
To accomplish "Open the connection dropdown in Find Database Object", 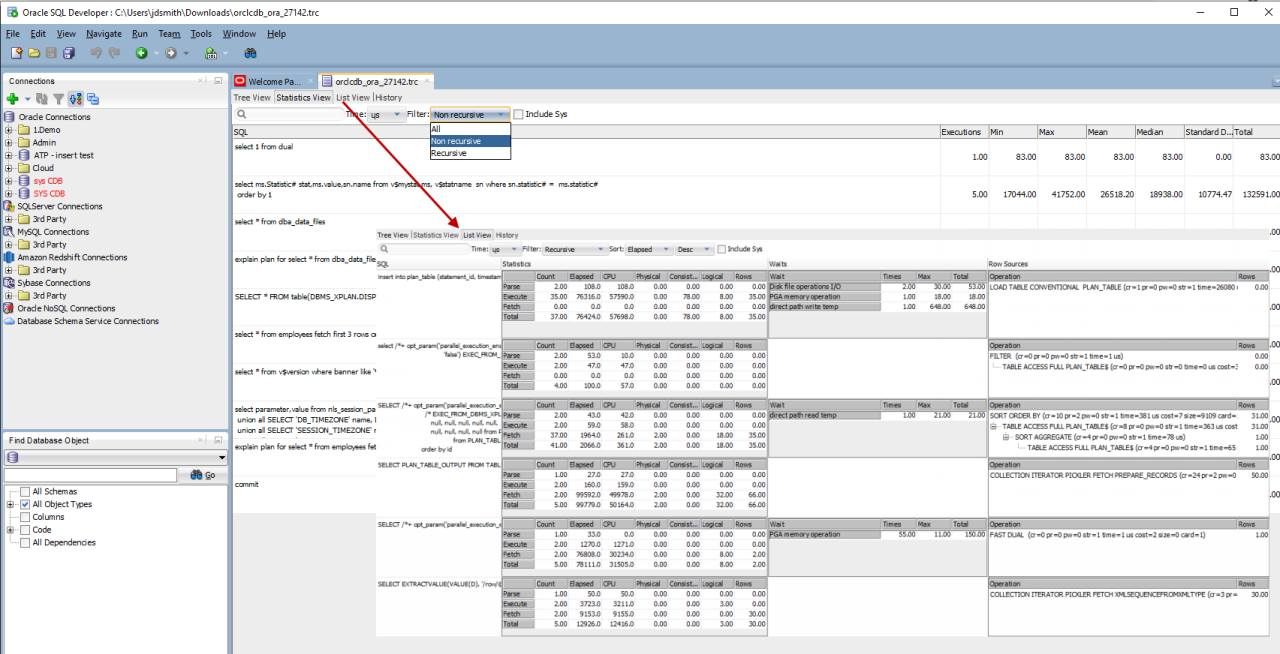I will click(116, 458).
